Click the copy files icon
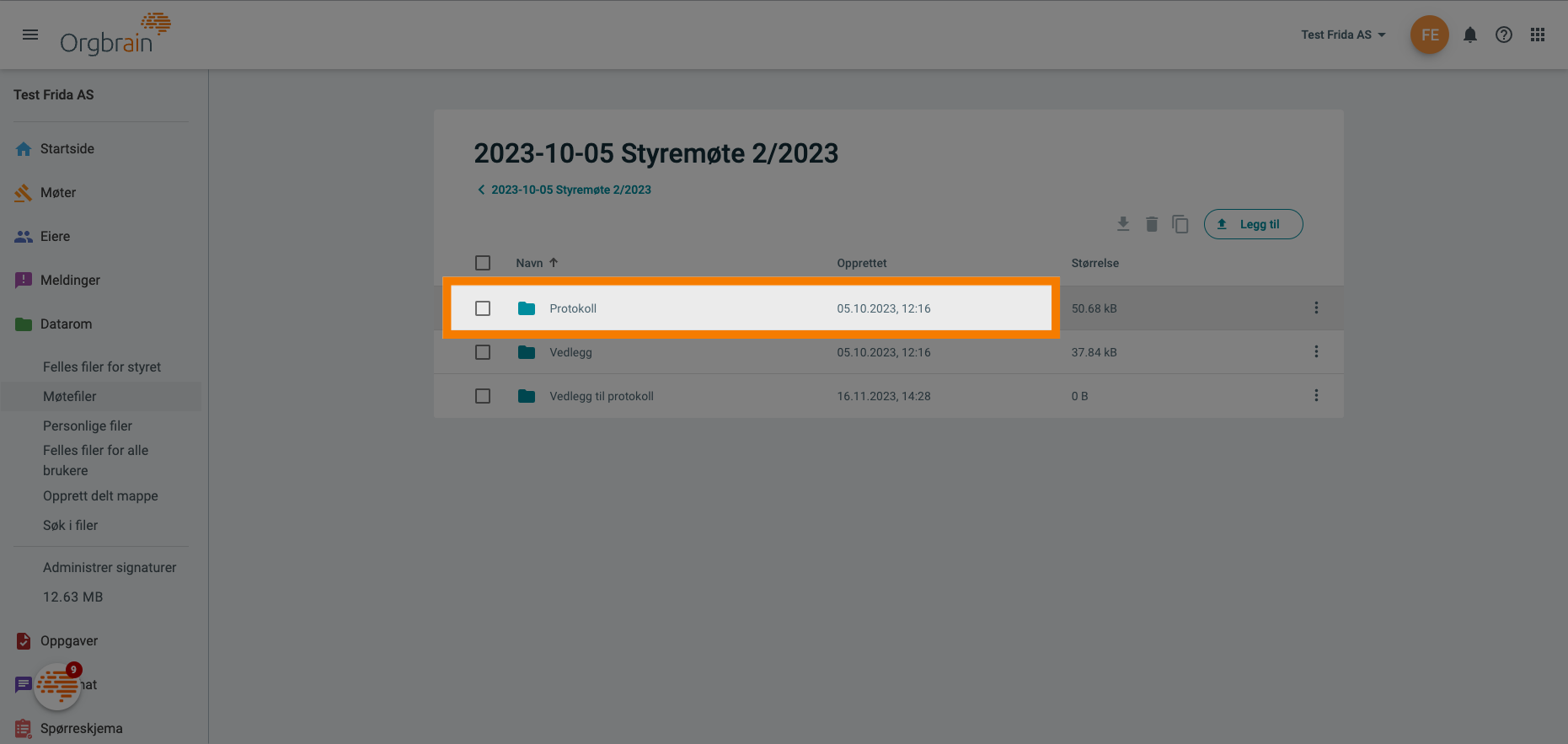1568x744 pixels. pos(1180,224)
